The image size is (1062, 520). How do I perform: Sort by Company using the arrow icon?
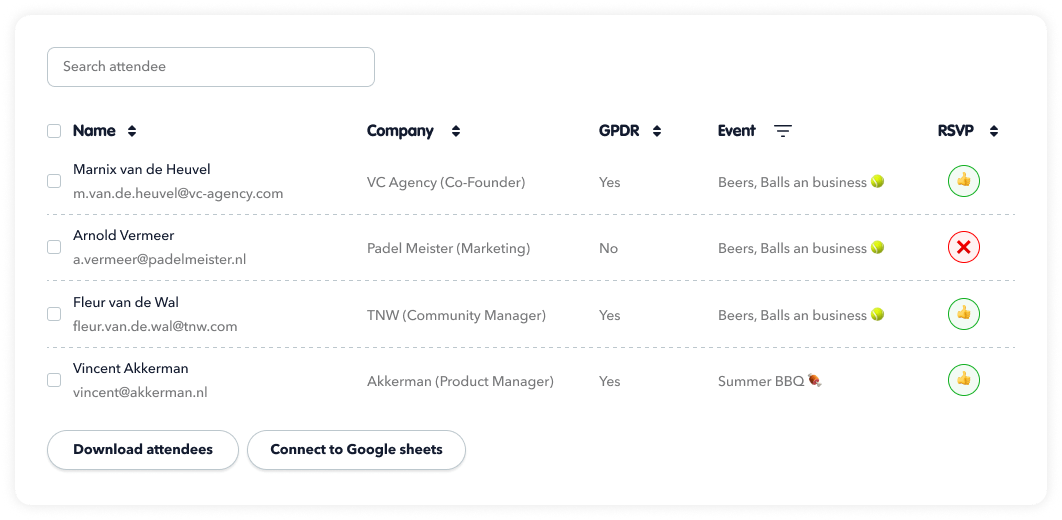point(456,131)
